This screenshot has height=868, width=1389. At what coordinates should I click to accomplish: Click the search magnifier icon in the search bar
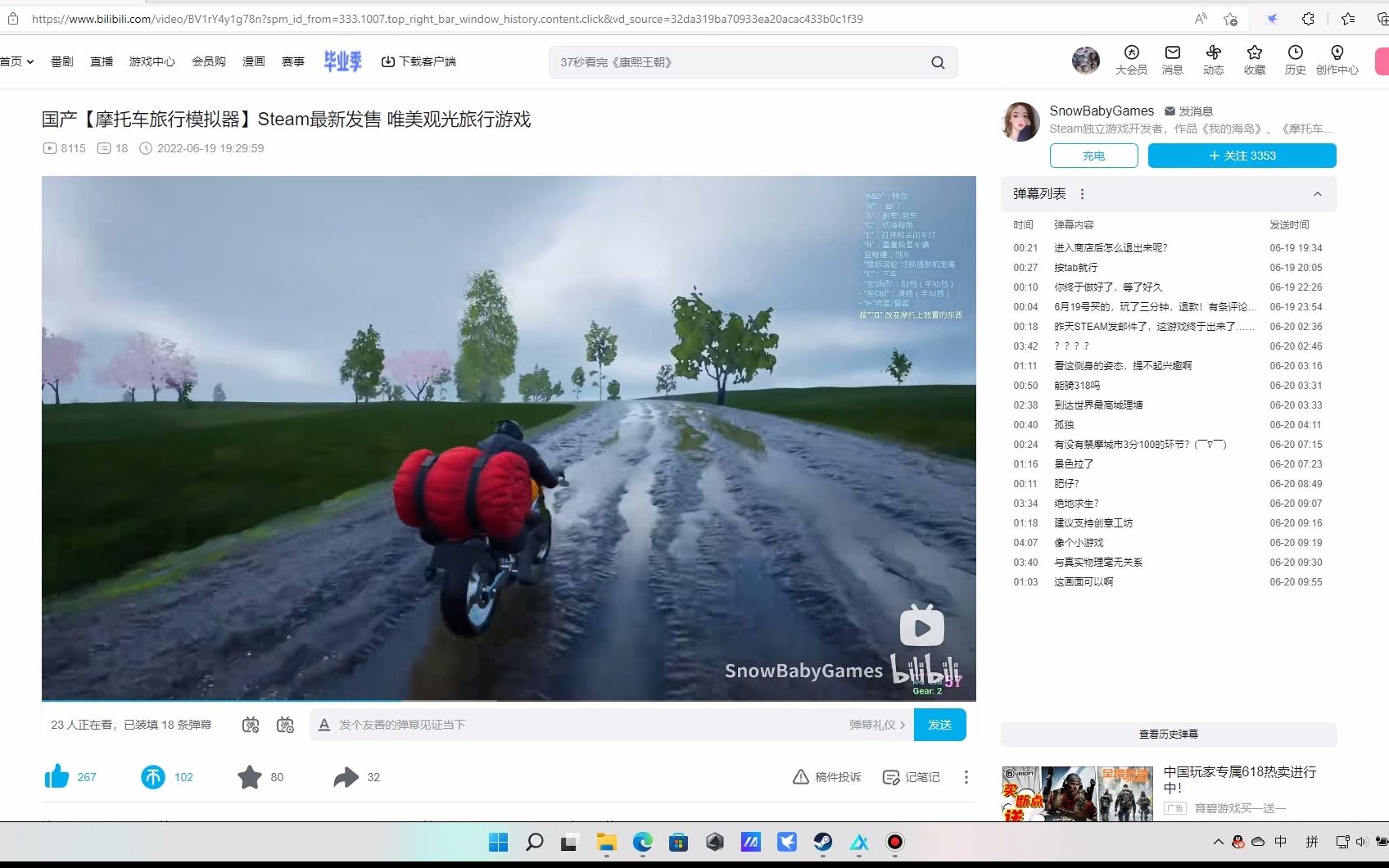pos(938,62)
